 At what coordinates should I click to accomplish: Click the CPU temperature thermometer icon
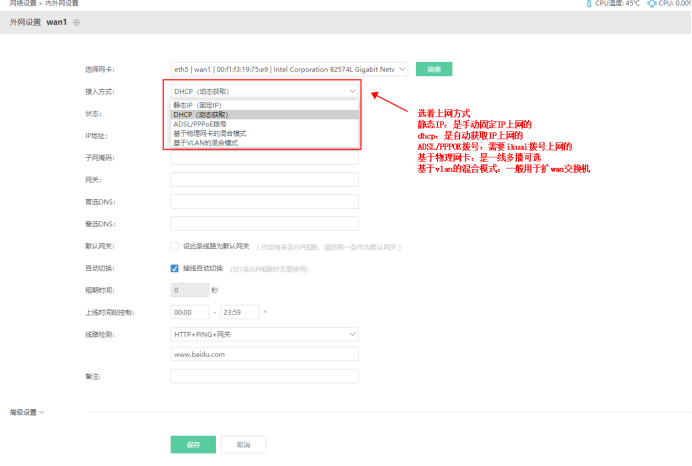[589, 4]
